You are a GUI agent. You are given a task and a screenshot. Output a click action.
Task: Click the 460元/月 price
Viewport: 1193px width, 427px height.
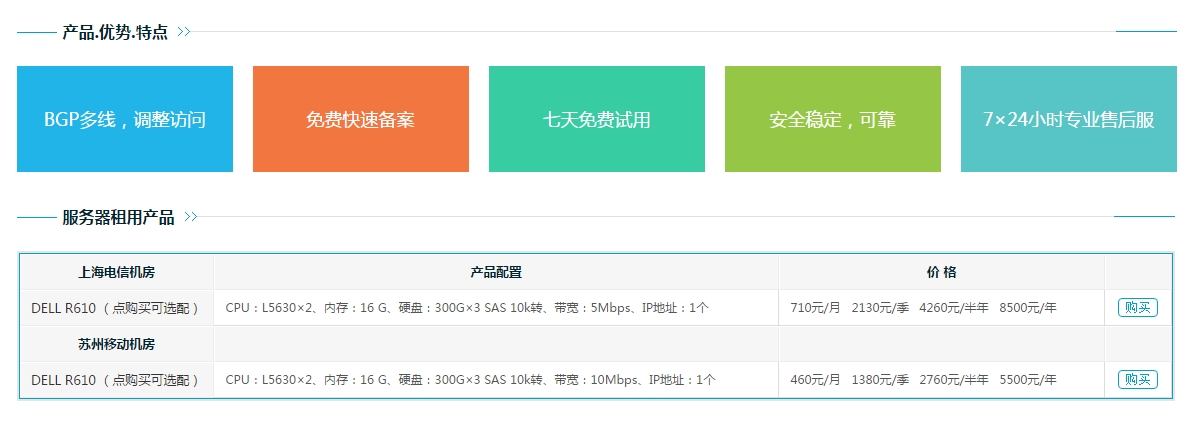point(816,380)
